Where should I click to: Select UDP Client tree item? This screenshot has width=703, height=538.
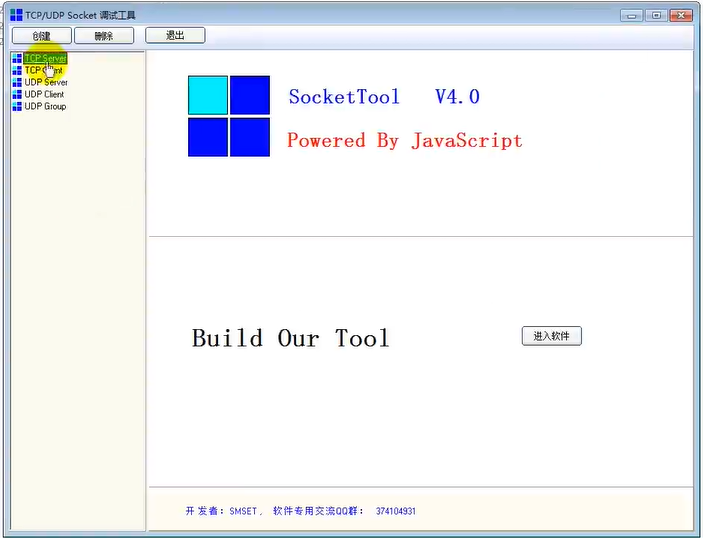pyautogui.click(x=44, y=95)
